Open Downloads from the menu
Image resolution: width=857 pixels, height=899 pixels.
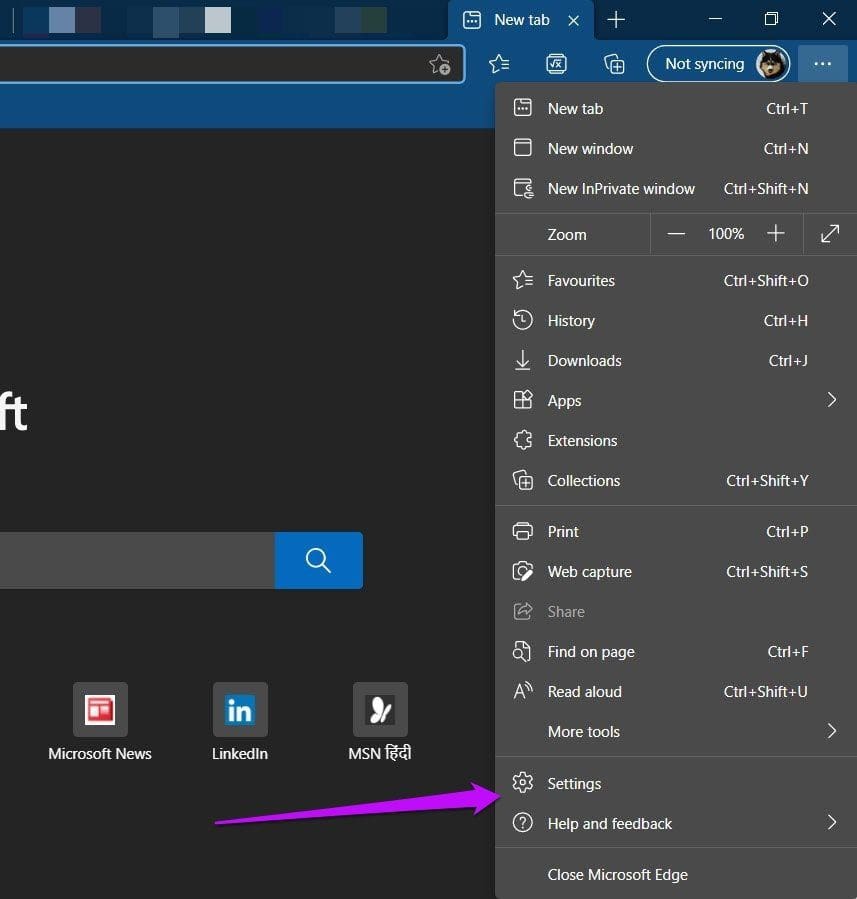pos(676,361)
